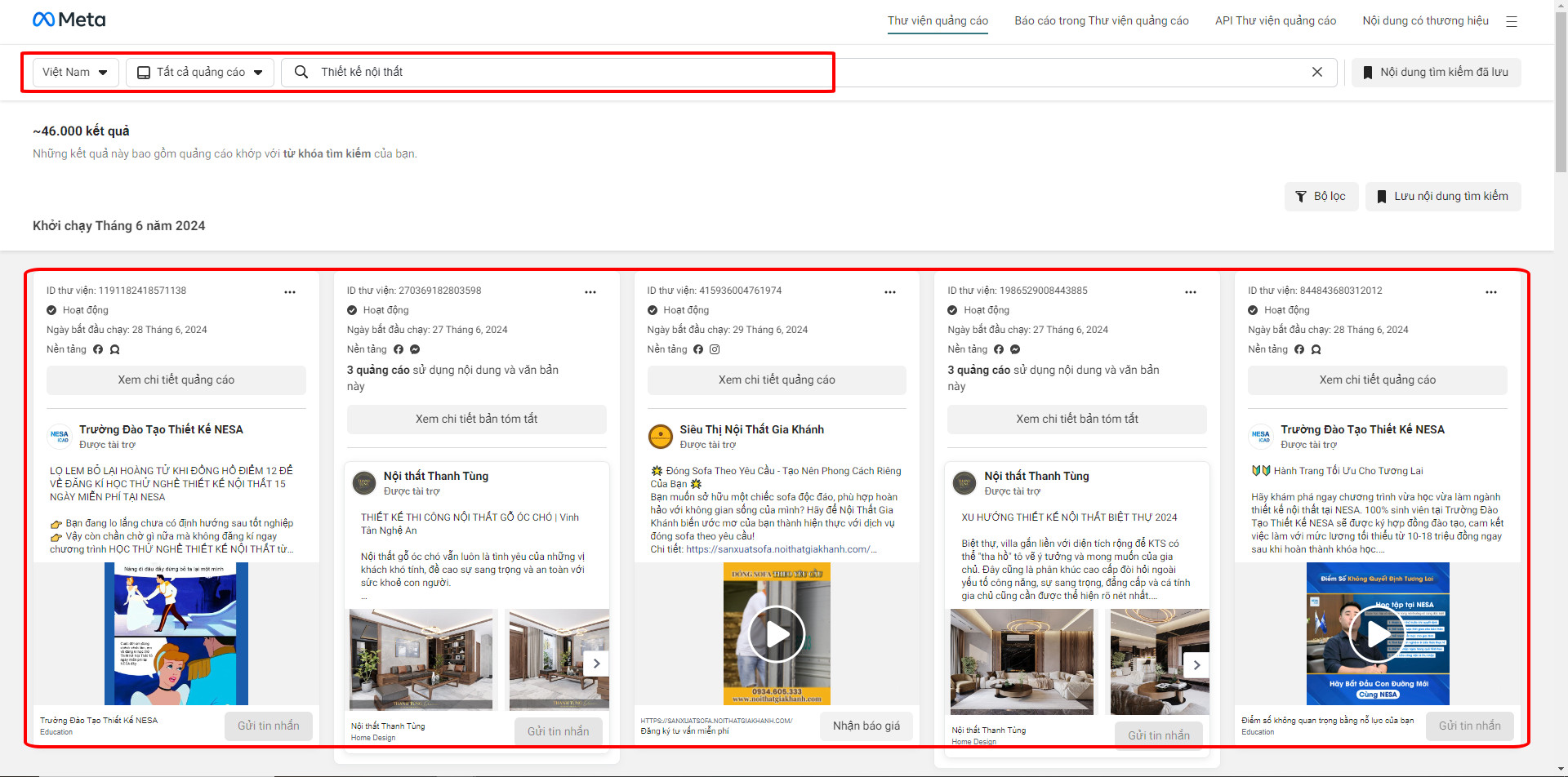Open three-dot menu for ad 1191182418571138
The image size is (1568, 777).
point(290,291)
